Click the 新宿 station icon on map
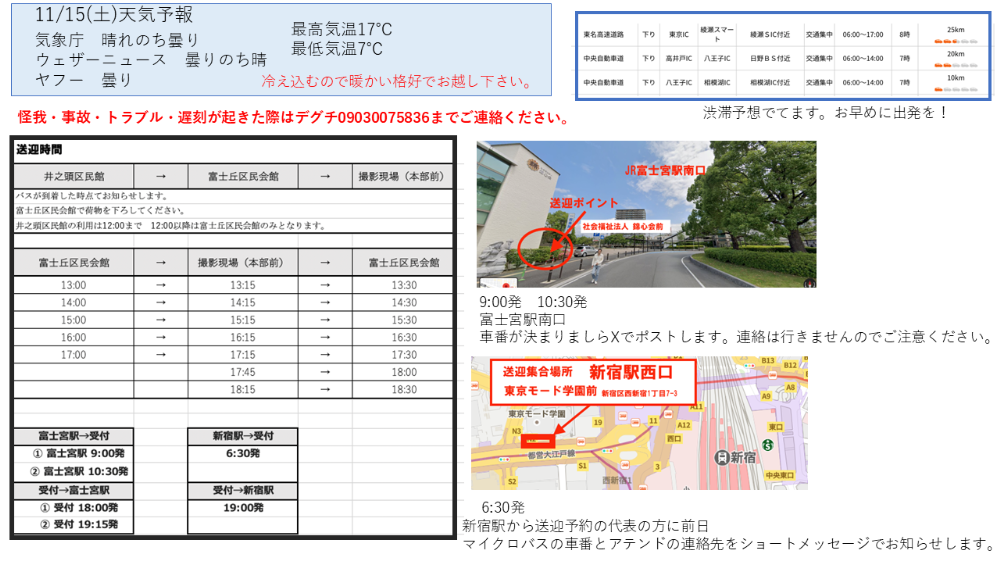 [725, 457]
